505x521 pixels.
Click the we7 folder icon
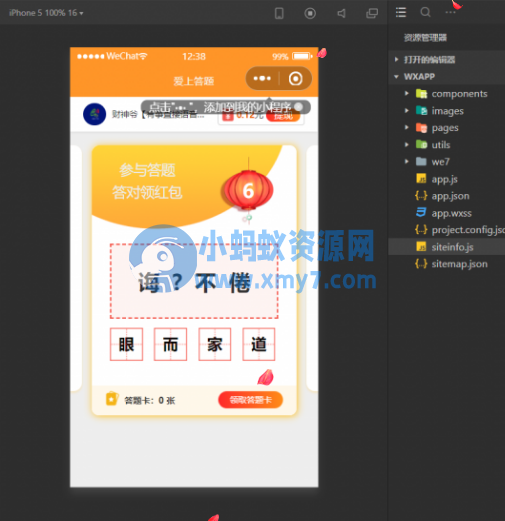pyautogui.click(x=421, y=162)
